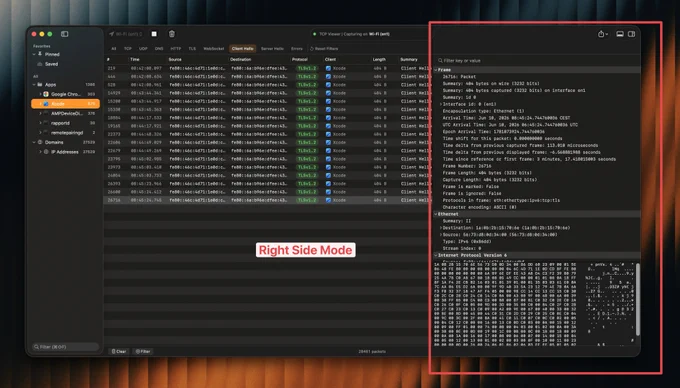Select the Client Hello filter tab
The width and height of the screenshot is (680, 388).
click(x=242, y=49)
